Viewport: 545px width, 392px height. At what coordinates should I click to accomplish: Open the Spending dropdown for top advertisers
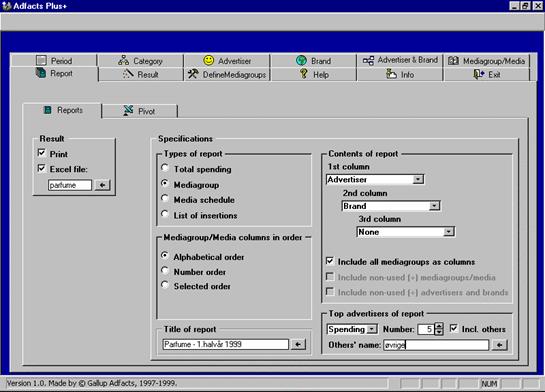[x=372, y=329]
